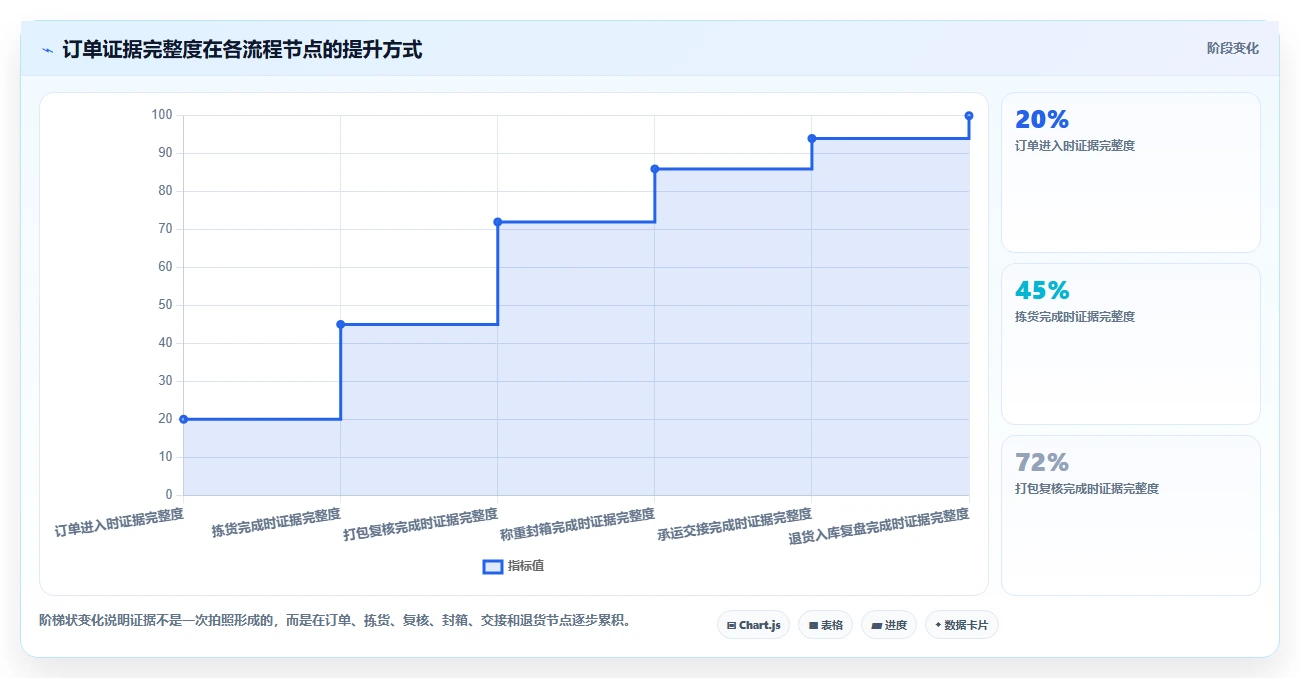Click the data point at value 45
Image resolution: width=1300 pixels, height=678 pixels.
[x=341, y=324]
